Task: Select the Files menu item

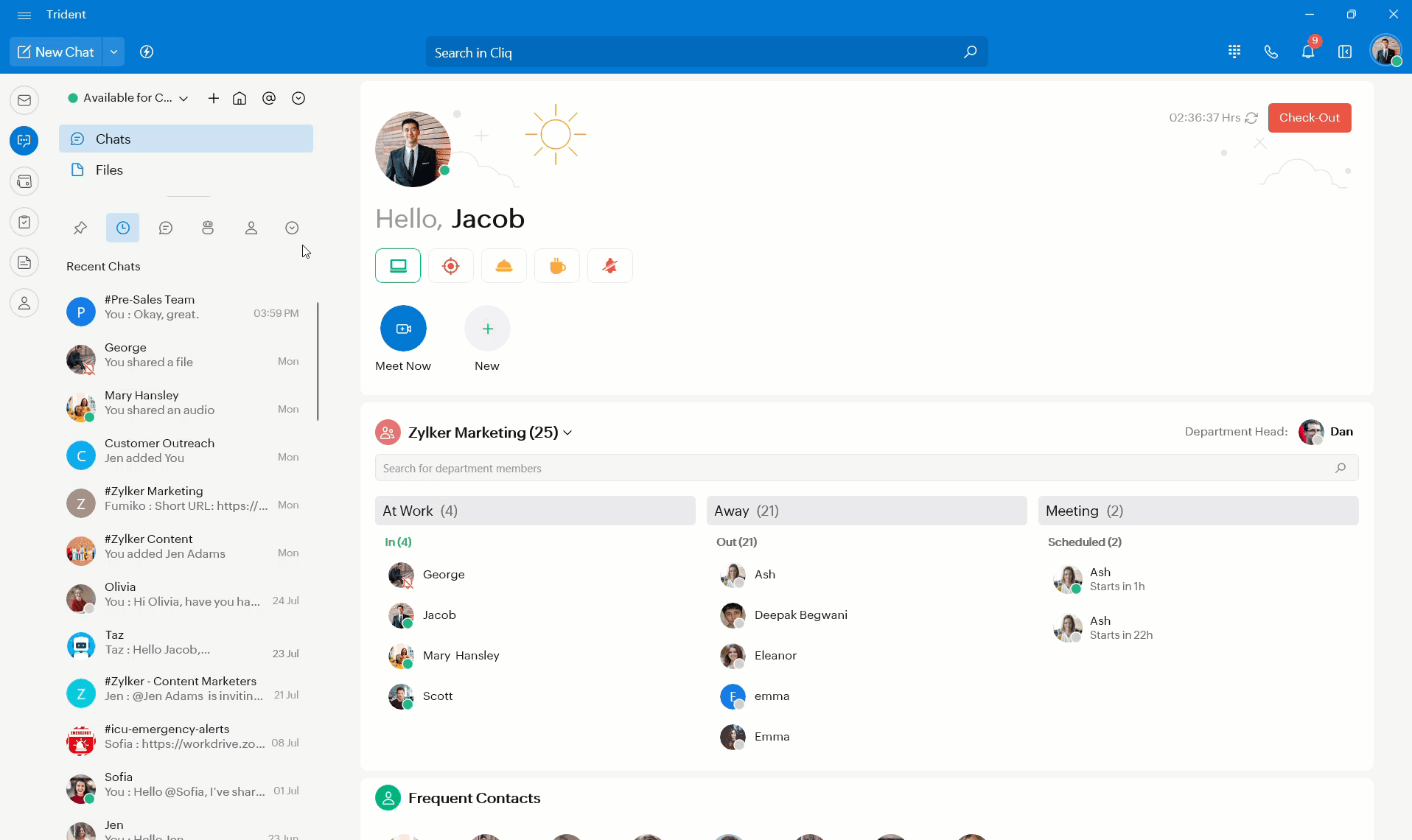Action: pyautogui.click(x=186, y=170)
